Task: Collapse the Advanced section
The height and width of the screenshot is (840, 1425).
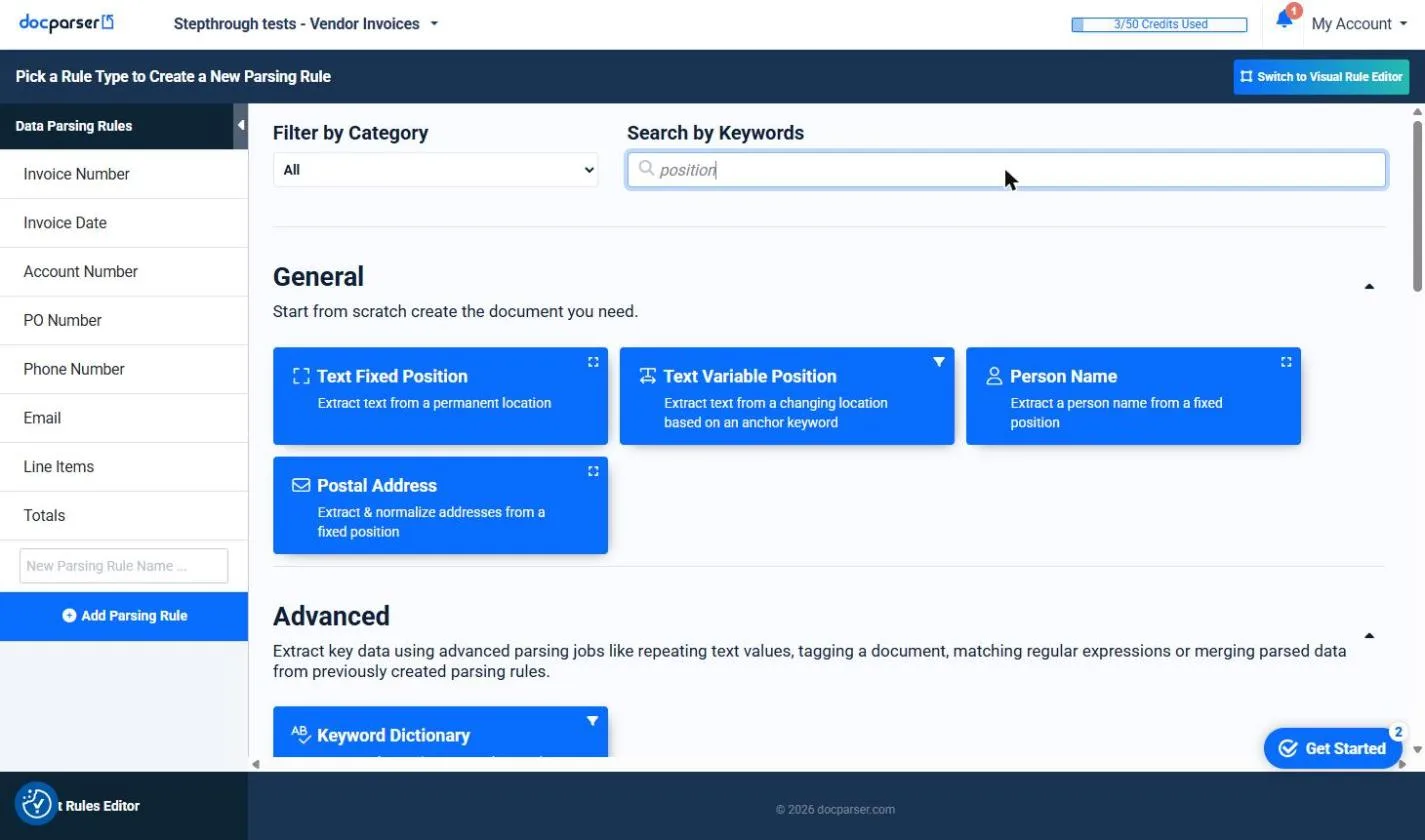Action: tap(1369, 636)
